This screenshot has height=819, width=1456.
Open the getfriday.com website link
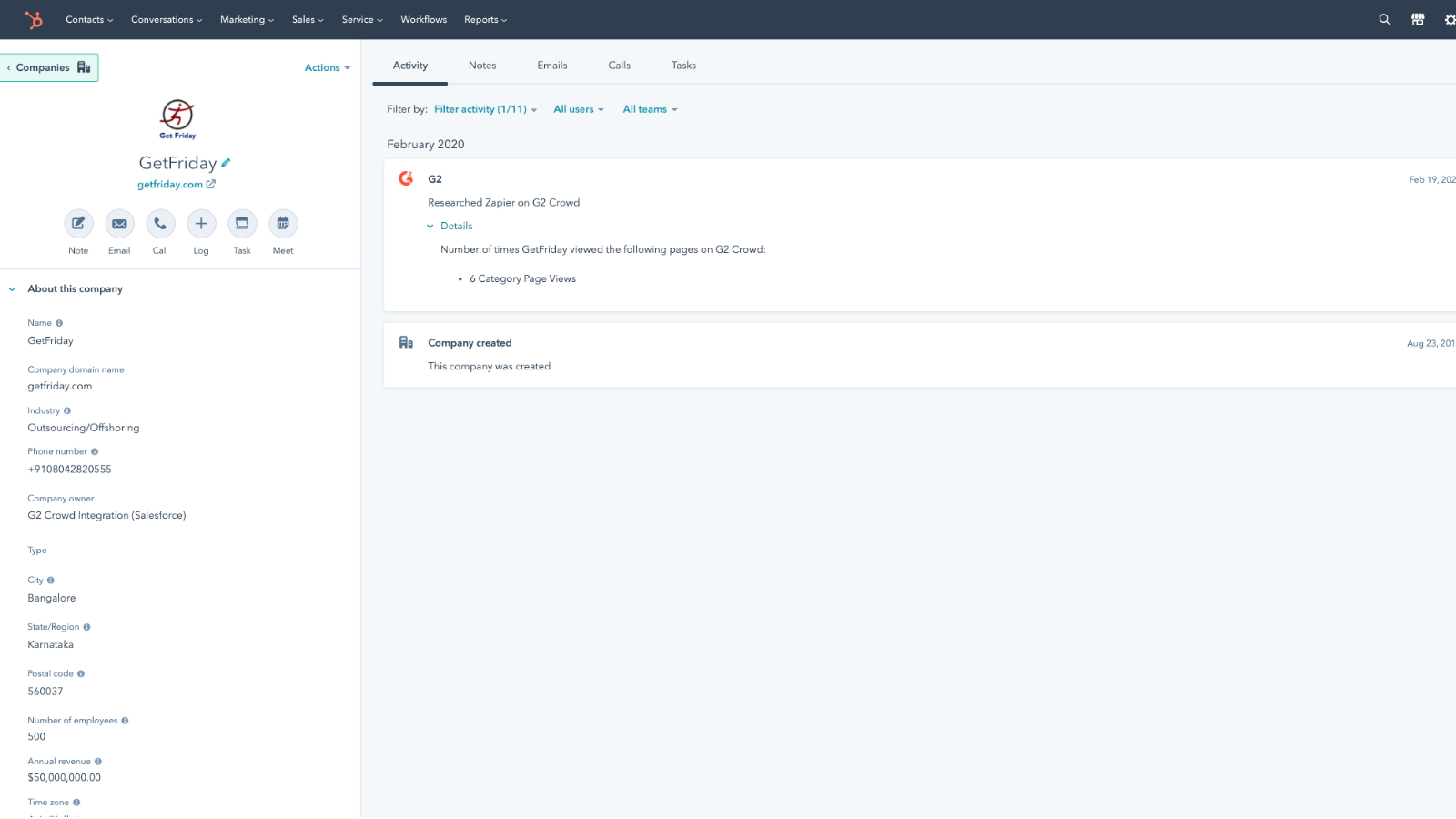(177, 185)
